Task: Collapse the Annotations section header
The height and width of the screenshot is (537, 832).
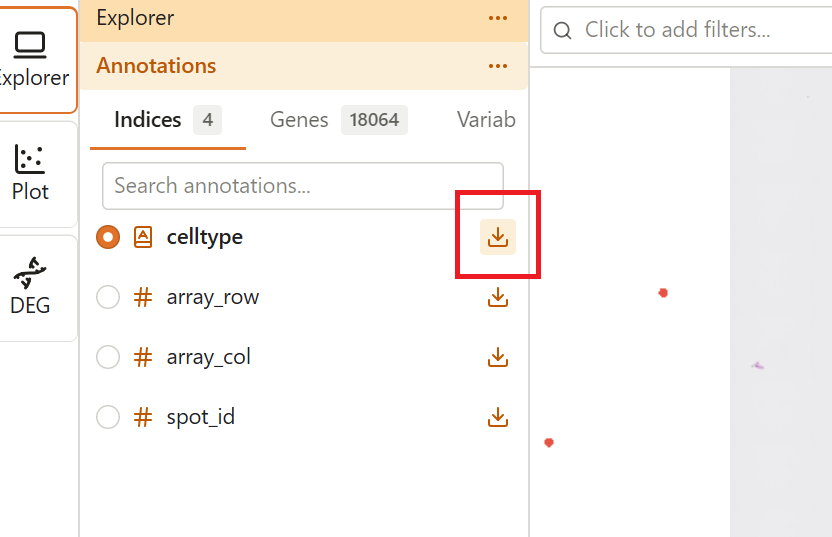Action: [x=304, y=66]
